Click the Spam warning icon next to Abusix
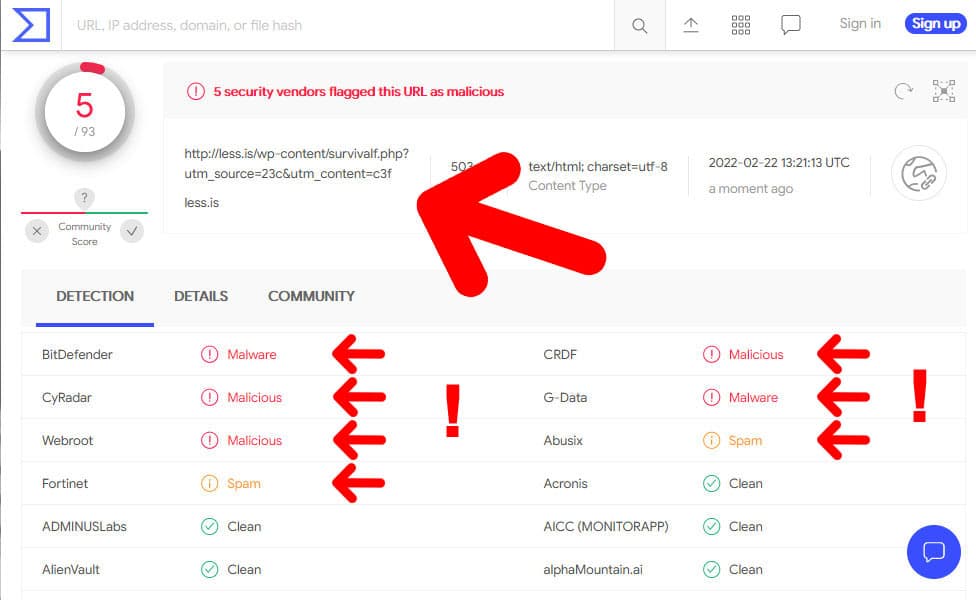Viewport: 976px width, 600px height. [x=711, y=440]
